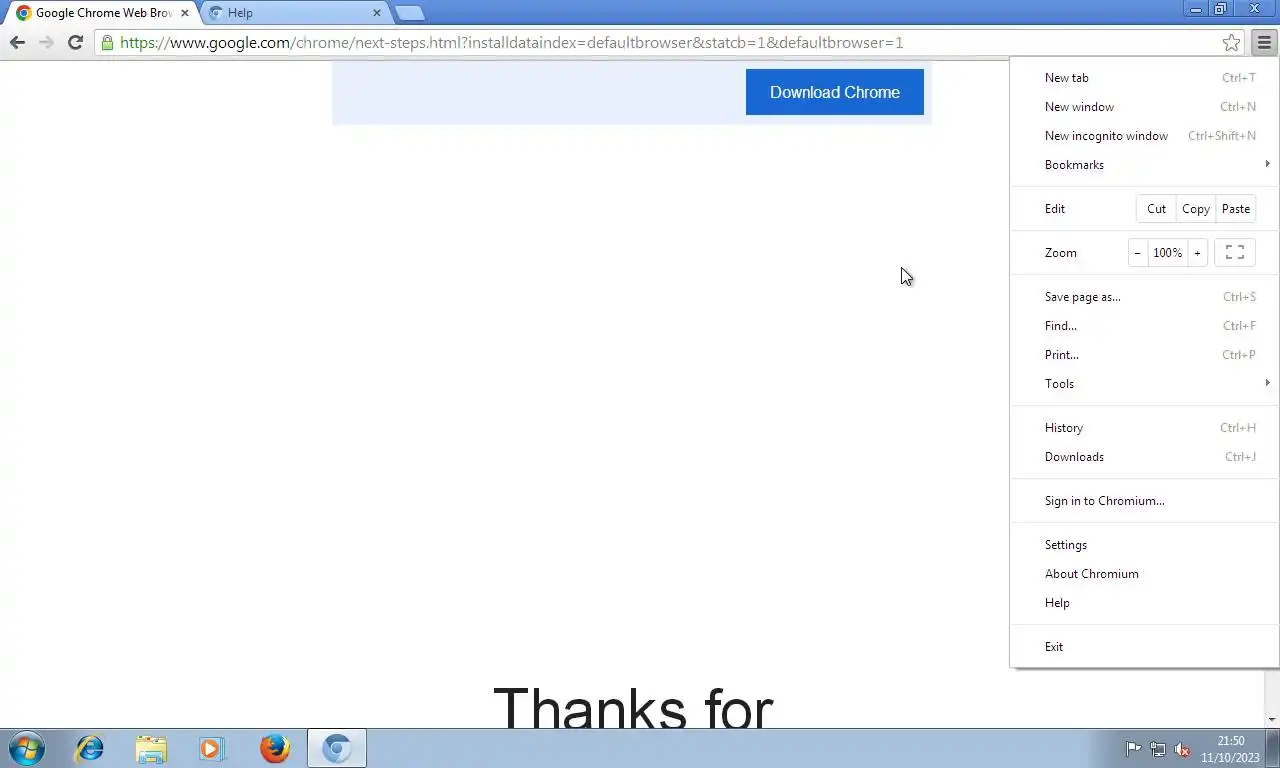Click the network tray icon
1280x768 pixels.
pyautogui.click(x=1158, y=749)
